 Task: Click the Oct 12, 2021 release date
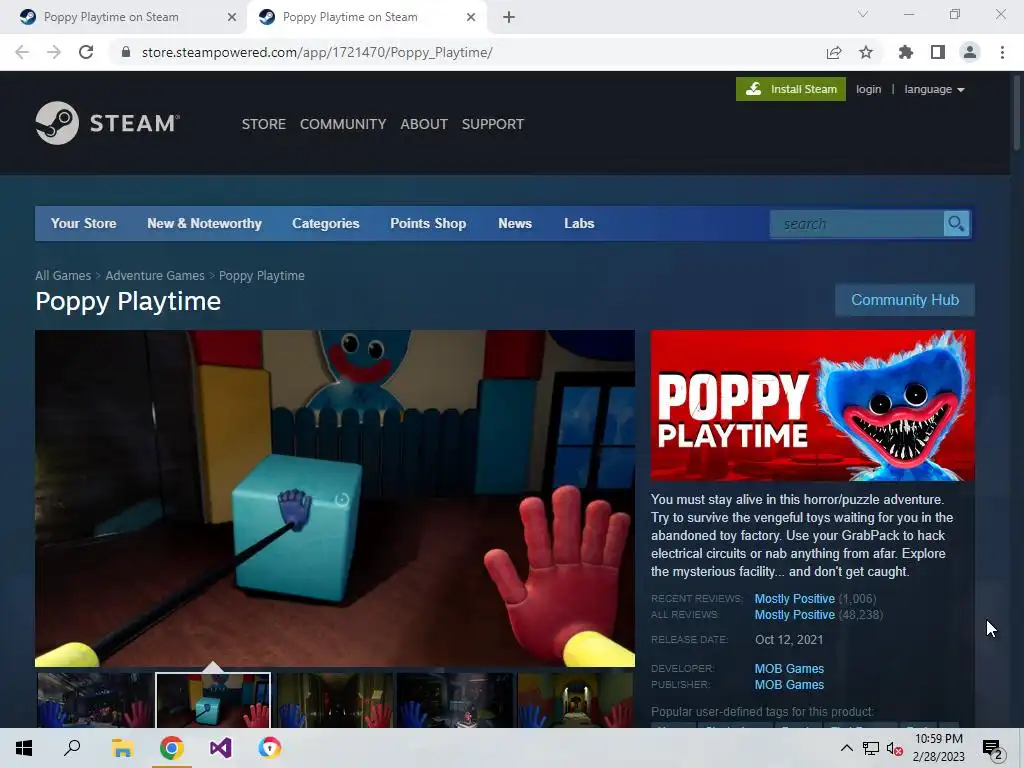point(789,640)
